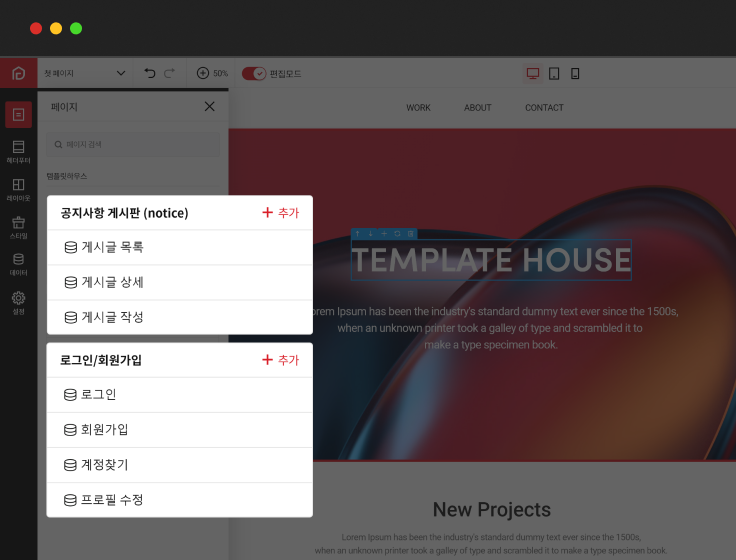This screenshot has width=736, height=560.
Task: Click the 로그인/회원가입 group header
Action: point(100,360)
